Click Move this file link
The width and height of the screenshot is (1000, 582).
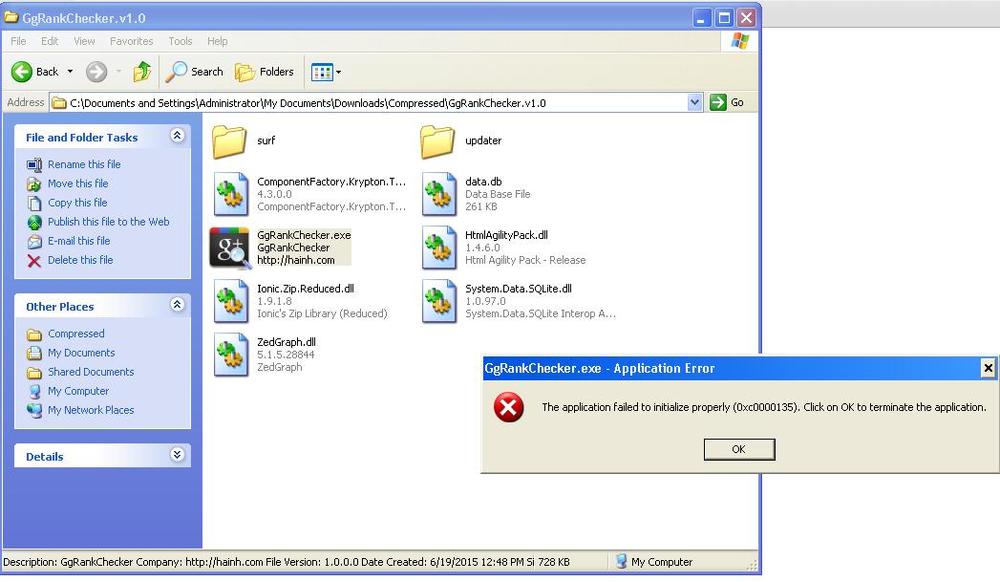pos(78,183)
